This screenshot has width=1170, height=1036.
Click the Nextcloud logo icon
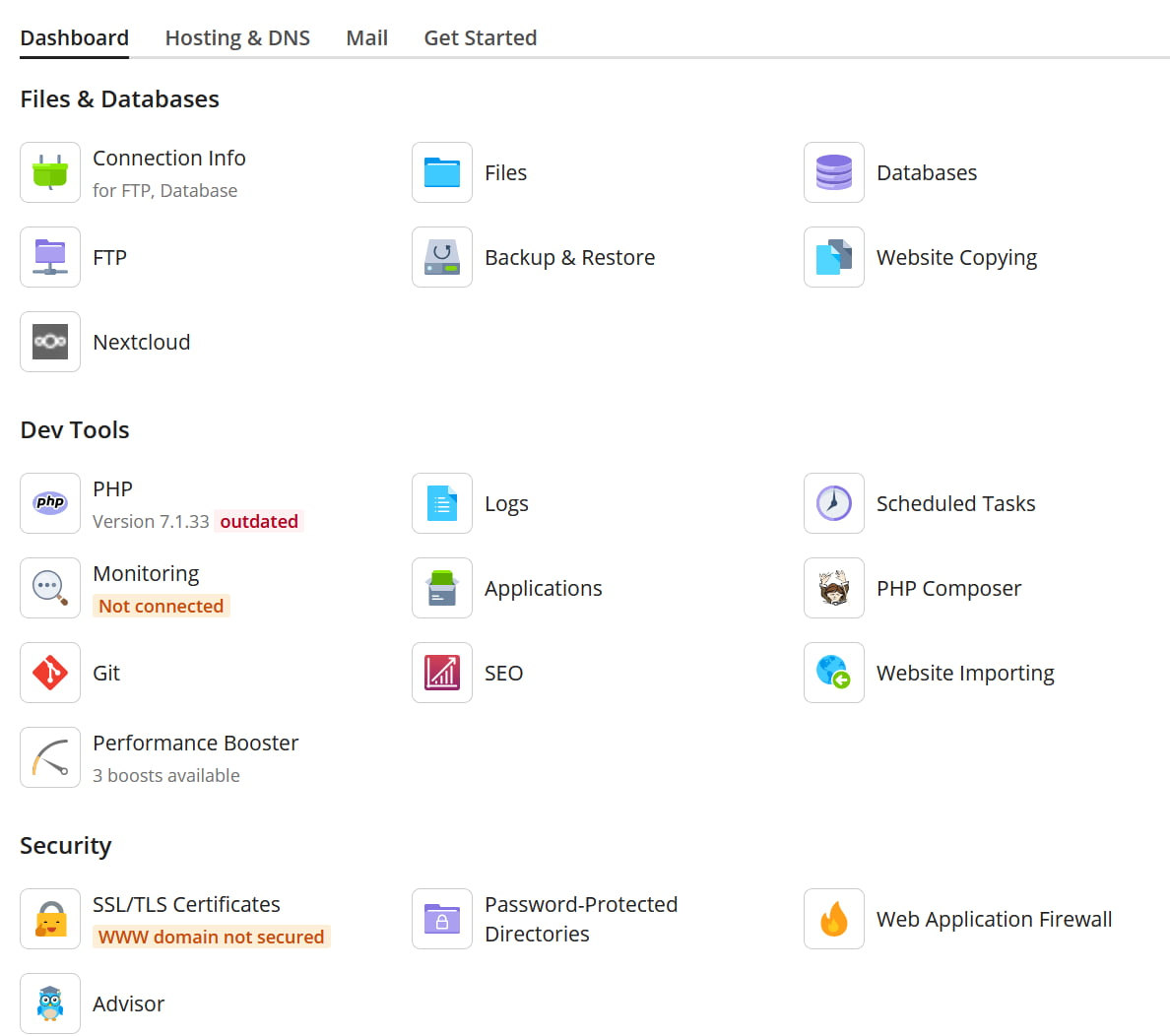pyautogui.click(x=50, y=342)
